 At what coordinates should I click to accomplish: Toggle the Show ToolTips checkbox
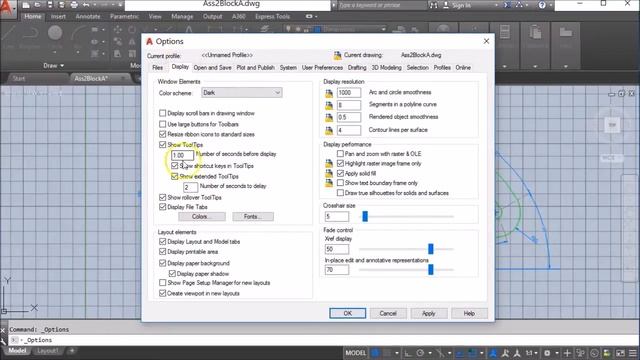pyautogui.click(x=162, y=144)
